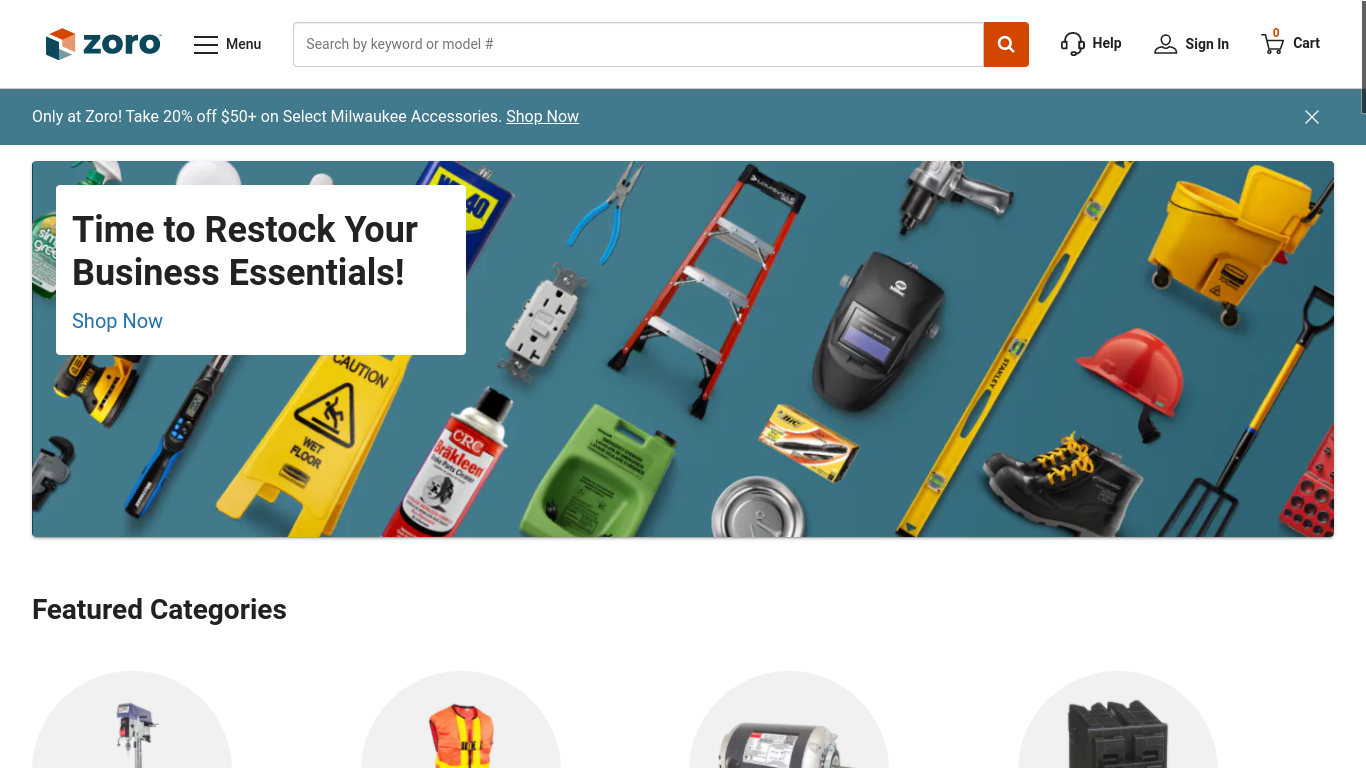Click the Zoro logo
1366x768 pixels.
point(103,44)
